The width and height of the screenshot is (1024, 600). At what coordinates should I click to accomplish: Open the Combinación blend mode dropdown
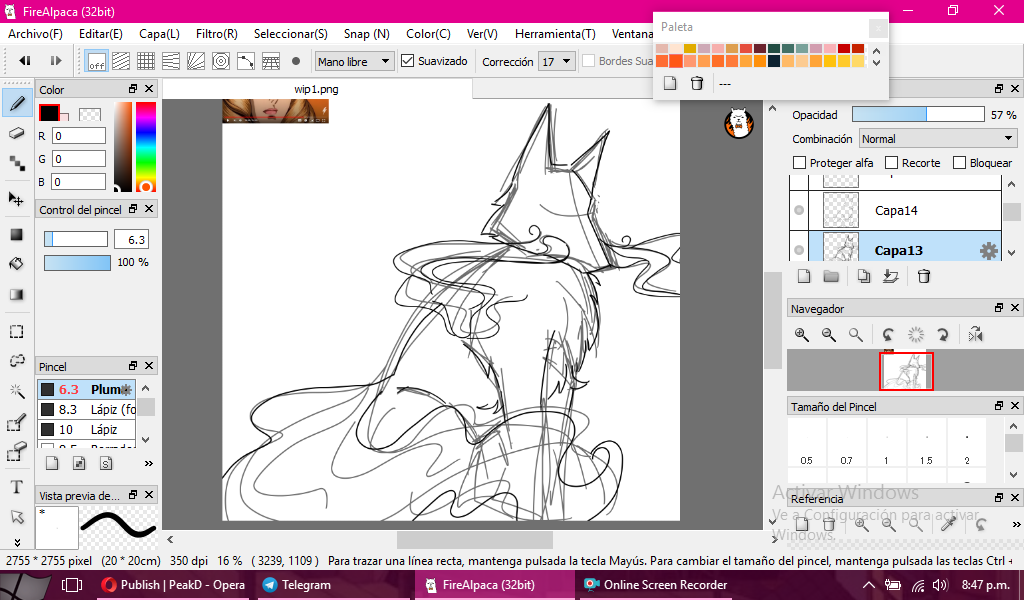937,138
